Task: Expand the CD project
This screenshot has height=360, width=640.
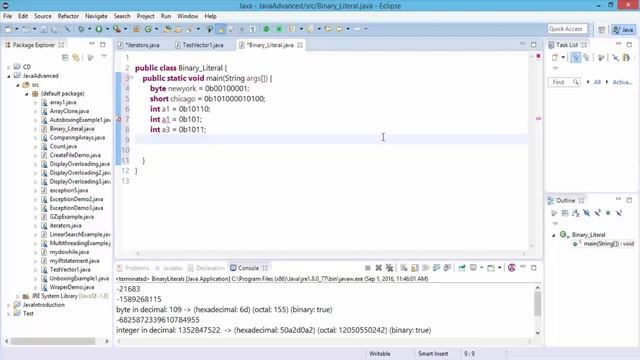Action: click(9, 67)
